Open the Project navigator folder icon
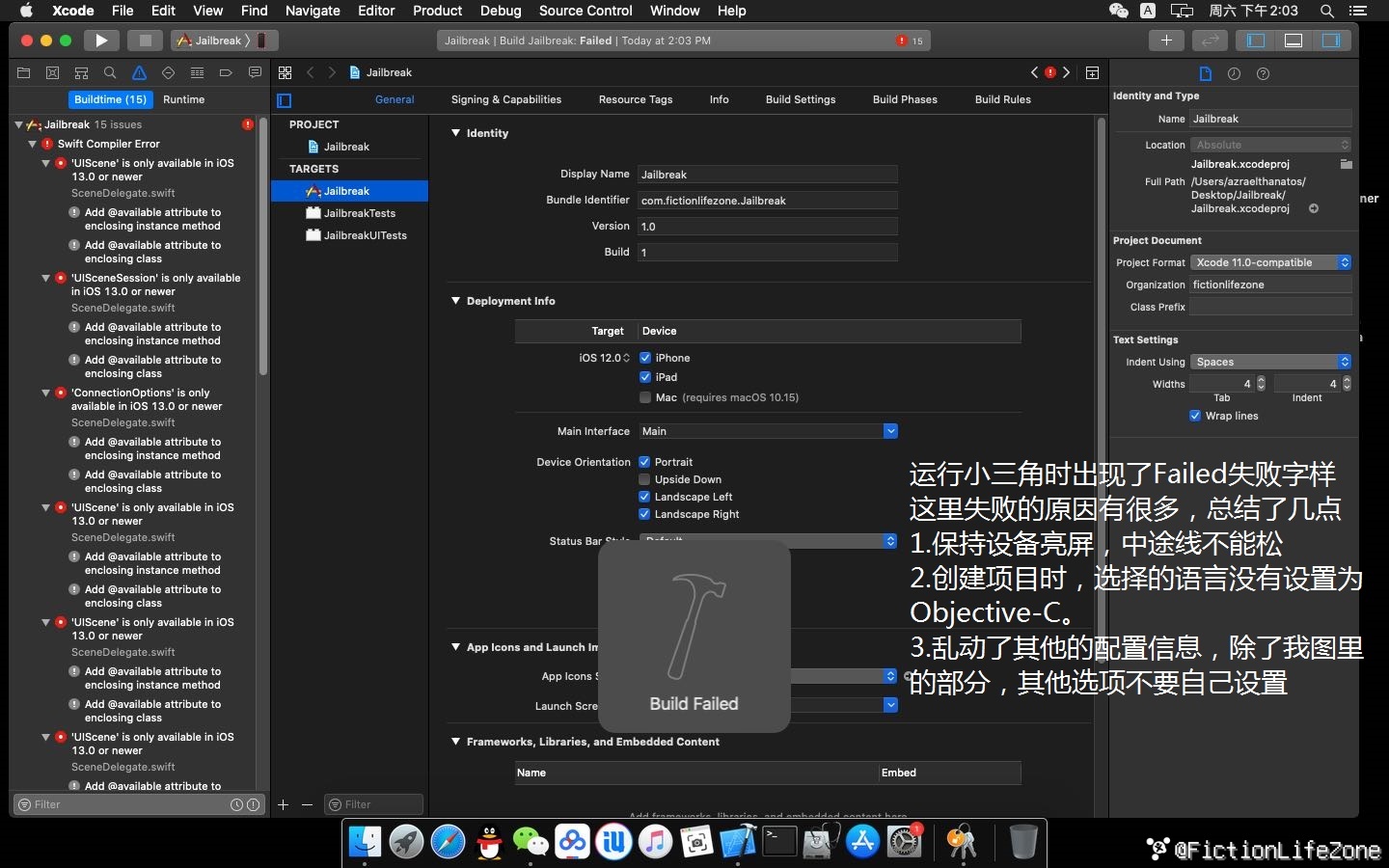1389x868 pixels. (x=23, y=73)
